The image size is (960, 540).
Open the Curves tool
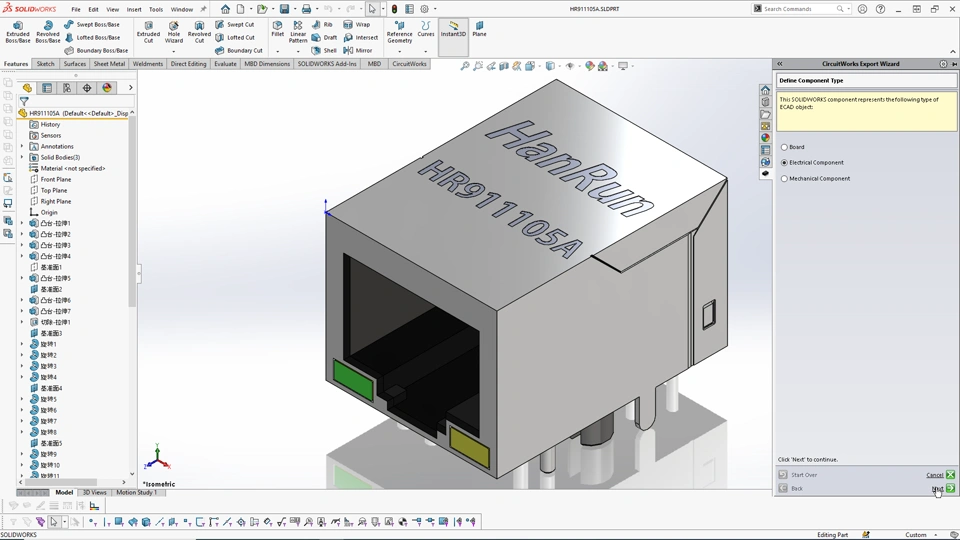426,29
